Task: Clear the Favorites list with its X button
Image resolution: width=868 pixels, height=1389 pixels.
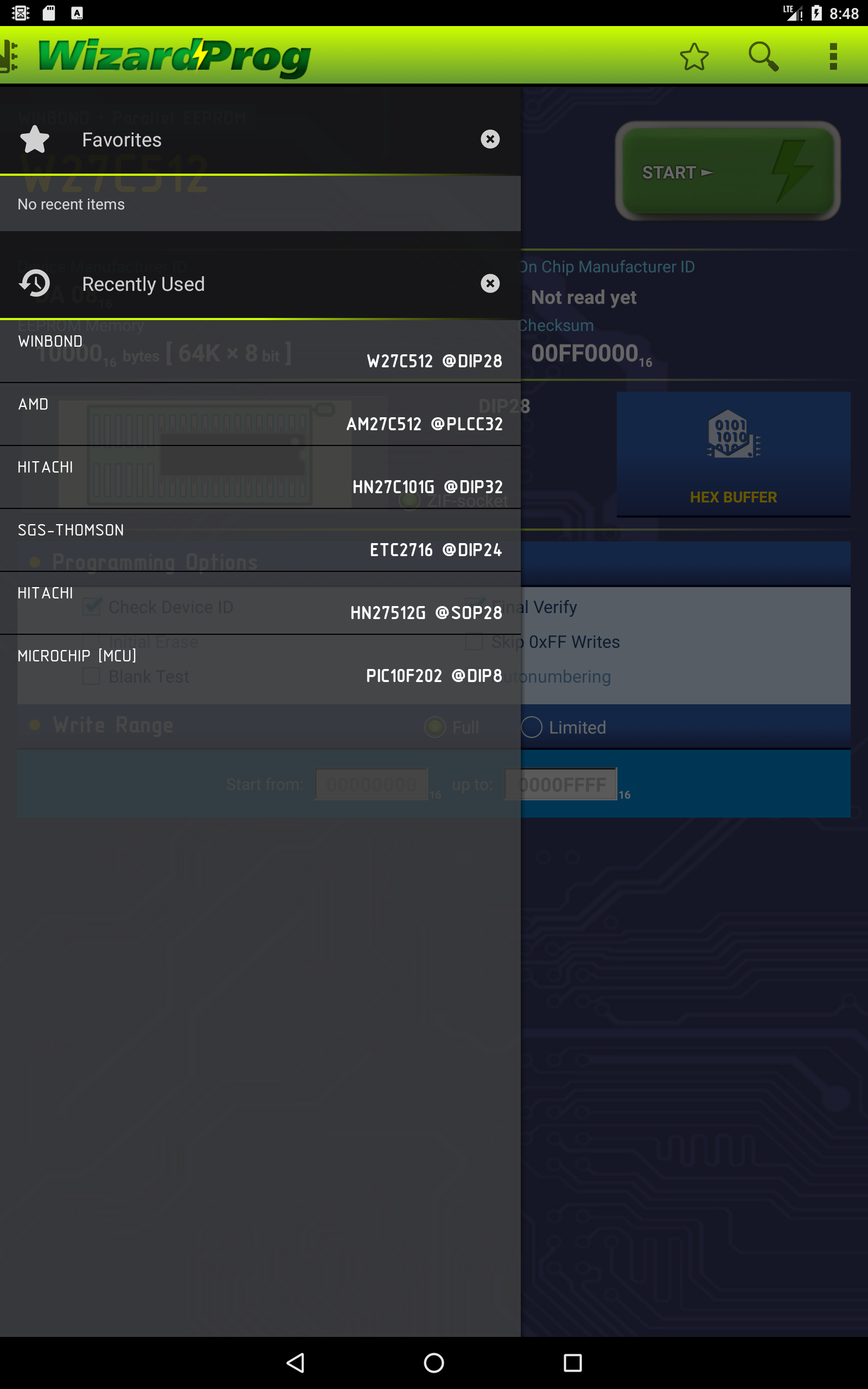Action: 490,139
